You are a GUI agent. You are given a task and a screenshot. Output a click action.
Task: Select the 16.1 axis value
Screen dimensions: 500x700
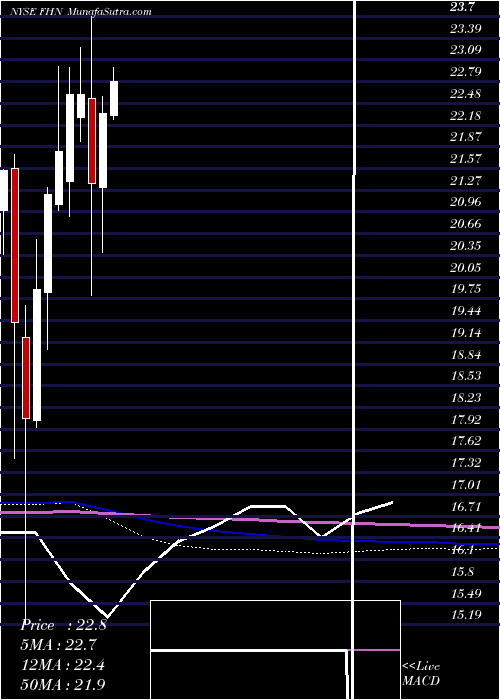[462, 550]
